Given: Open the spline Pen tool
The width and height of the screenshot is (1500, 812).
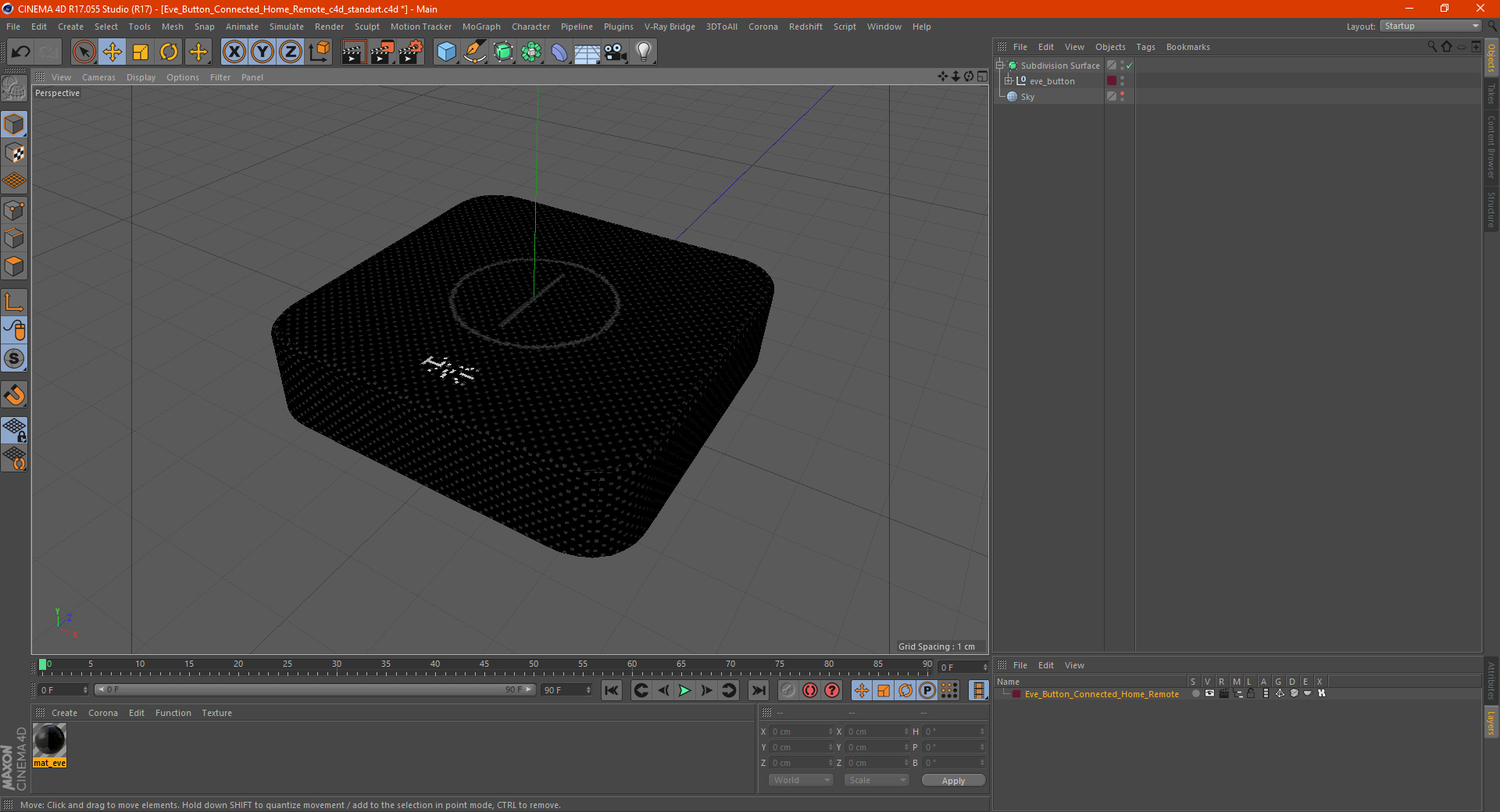Looking at the screenshot, I should tap(474, 52).
